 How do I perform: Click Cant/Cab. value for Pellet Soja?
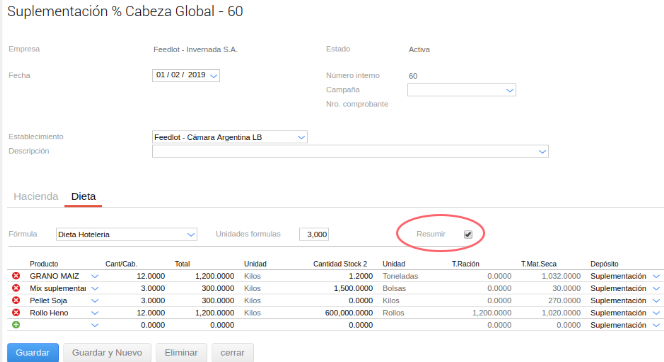click(153, 301)
